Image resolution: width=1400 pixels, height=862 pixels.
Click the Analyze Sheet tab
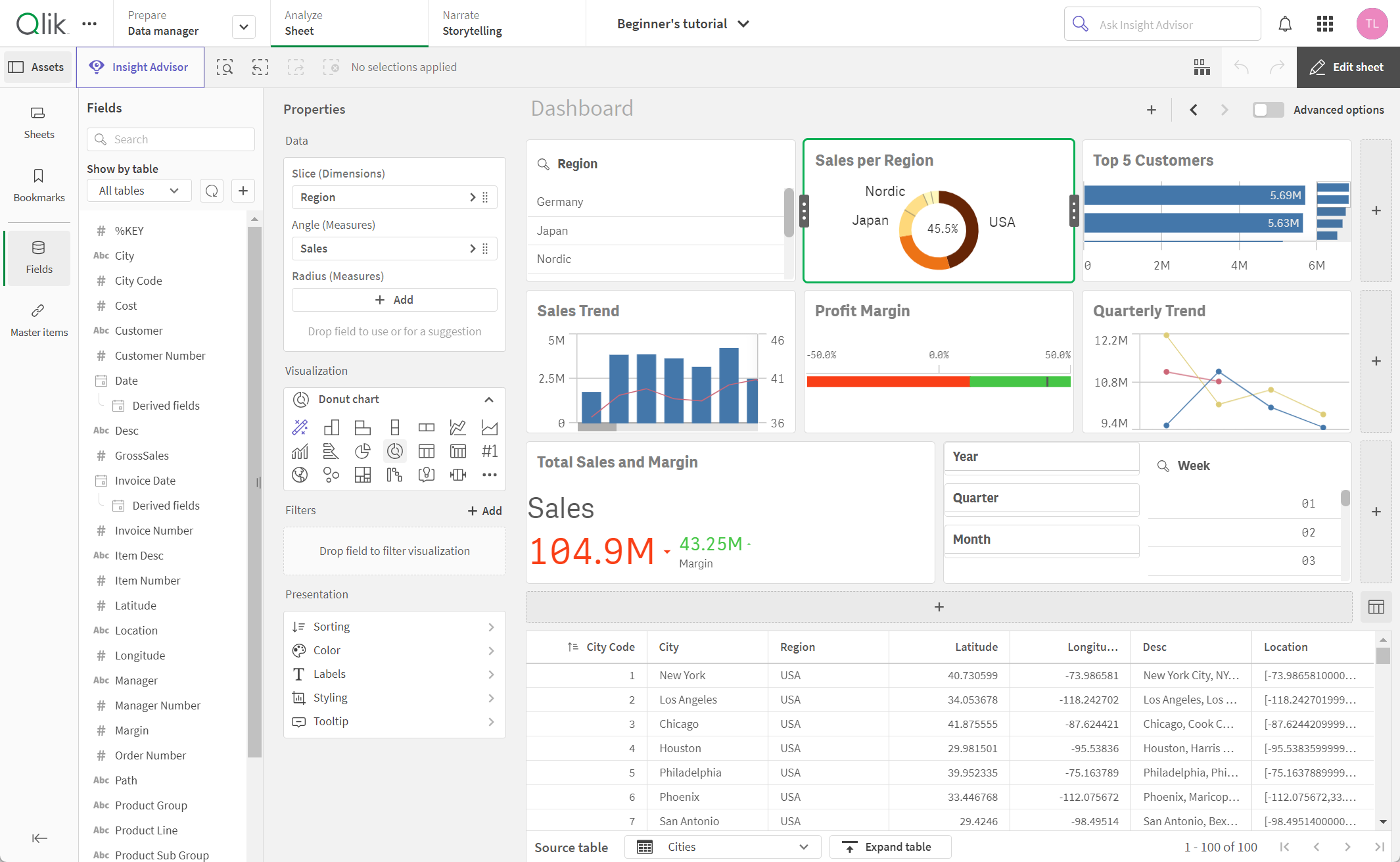[300, 22]
